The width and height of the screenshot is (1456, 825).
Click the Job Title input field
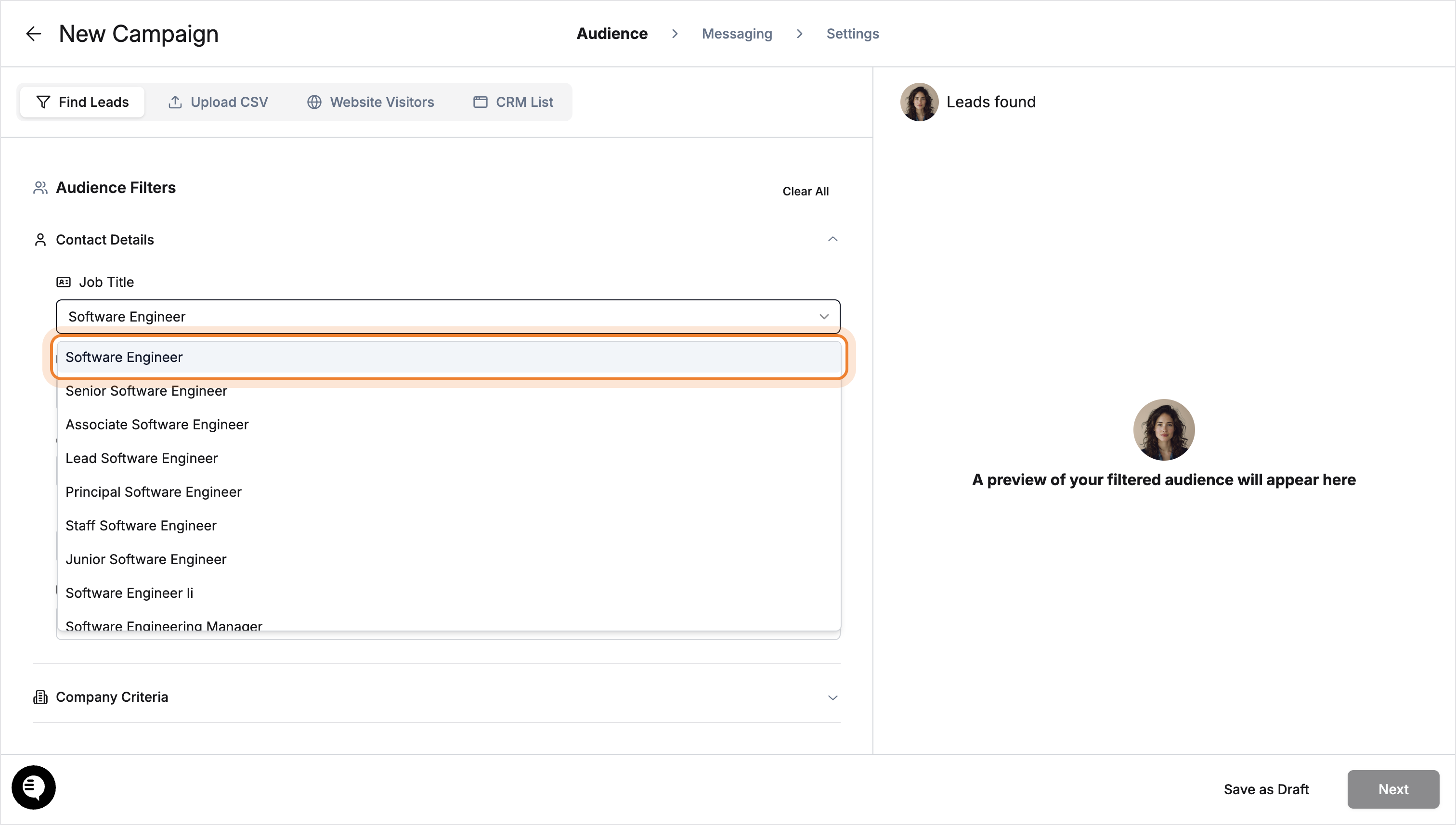(448, 317)
